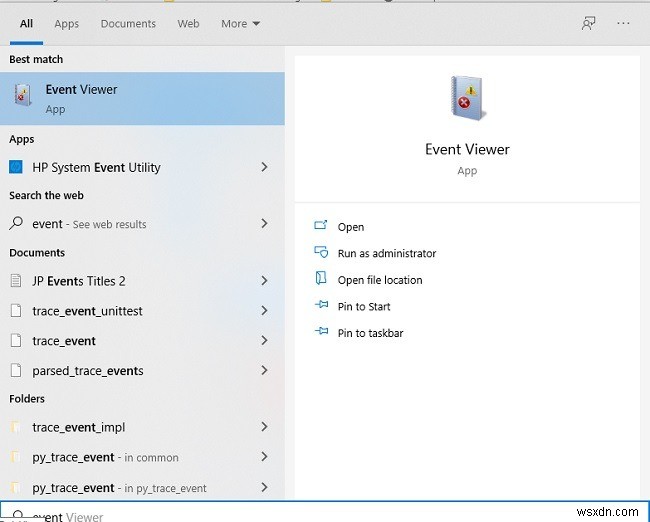The height and width of the screenshot is (522, 650).
Task: Click the Run as administrator shield icon
Action: [321, 252]
